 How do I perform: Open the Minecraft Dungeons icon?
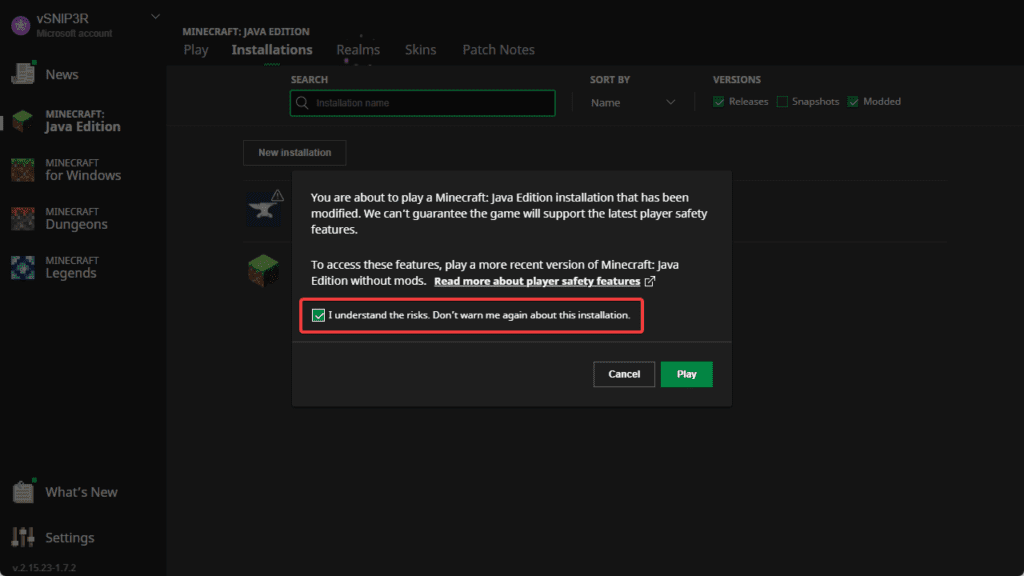tap(23, 218)
